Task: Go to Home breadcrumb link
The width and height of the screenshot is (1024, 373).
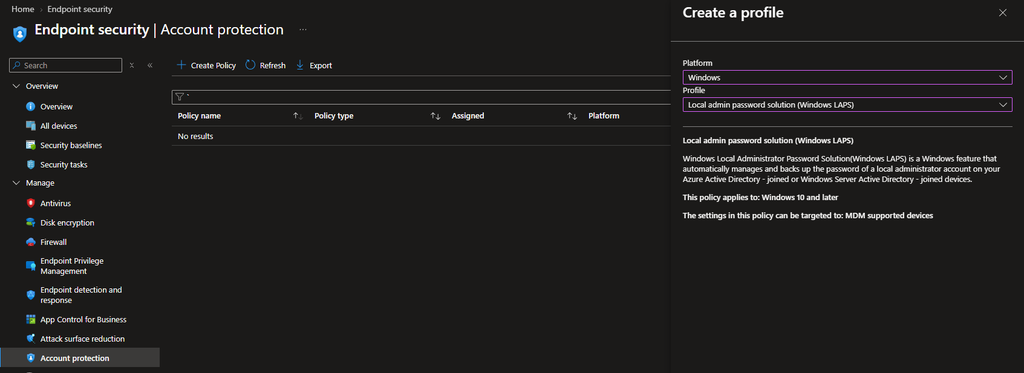Action: click(23, 9)
